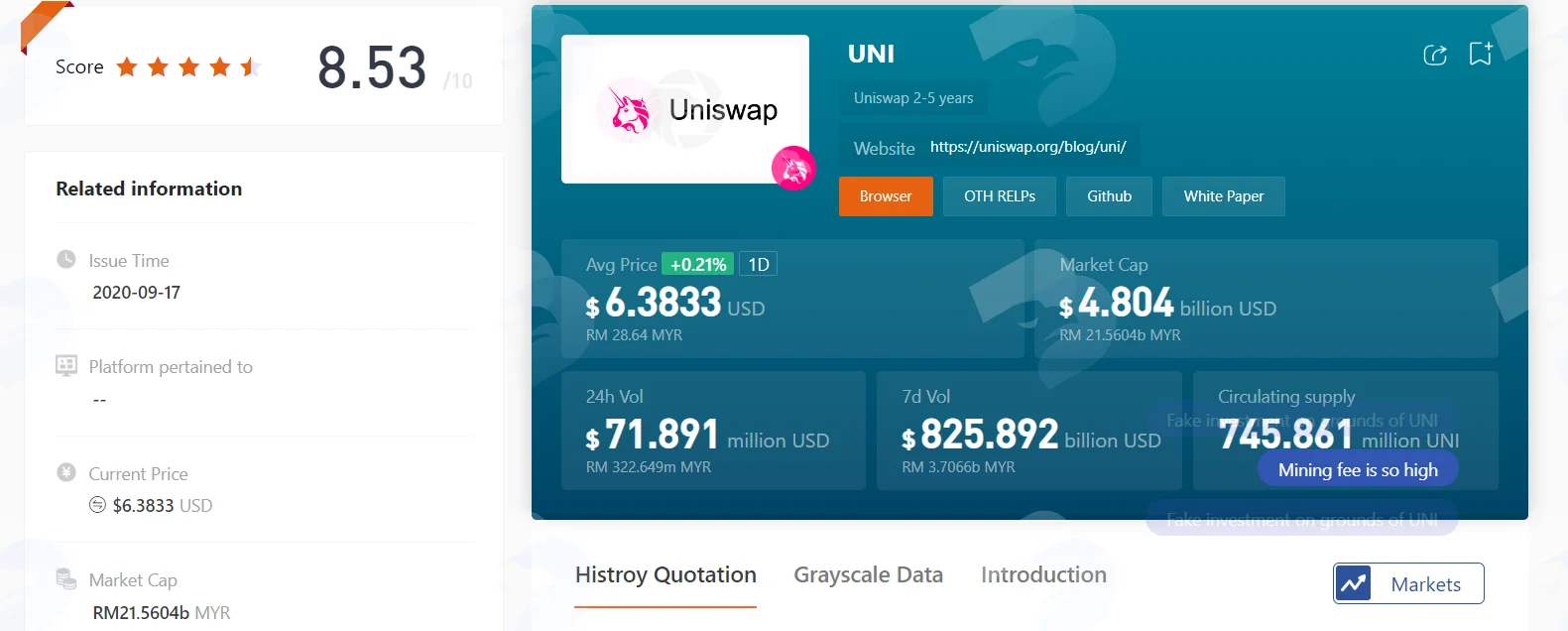Screen dimensions: 1568x631
Task: Click the clock icon beside Issue Time
Action: 66,259
